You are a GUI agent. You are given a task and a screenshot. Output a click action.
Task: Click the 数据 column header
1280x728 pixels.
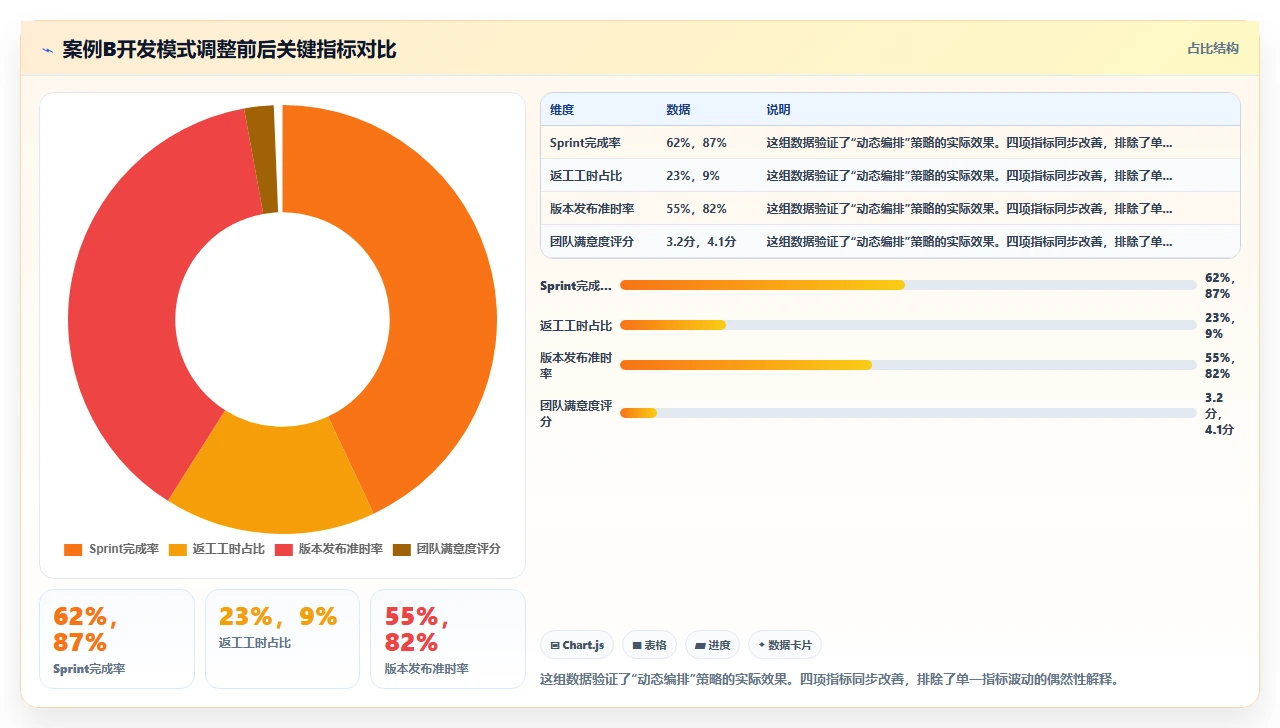(678, 110)
